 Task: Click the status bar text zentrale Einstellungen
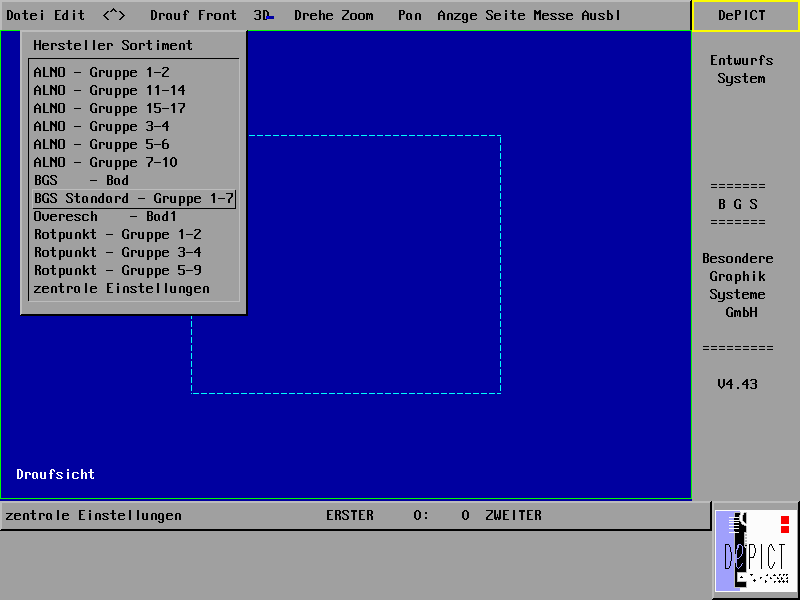coord(93,515)
